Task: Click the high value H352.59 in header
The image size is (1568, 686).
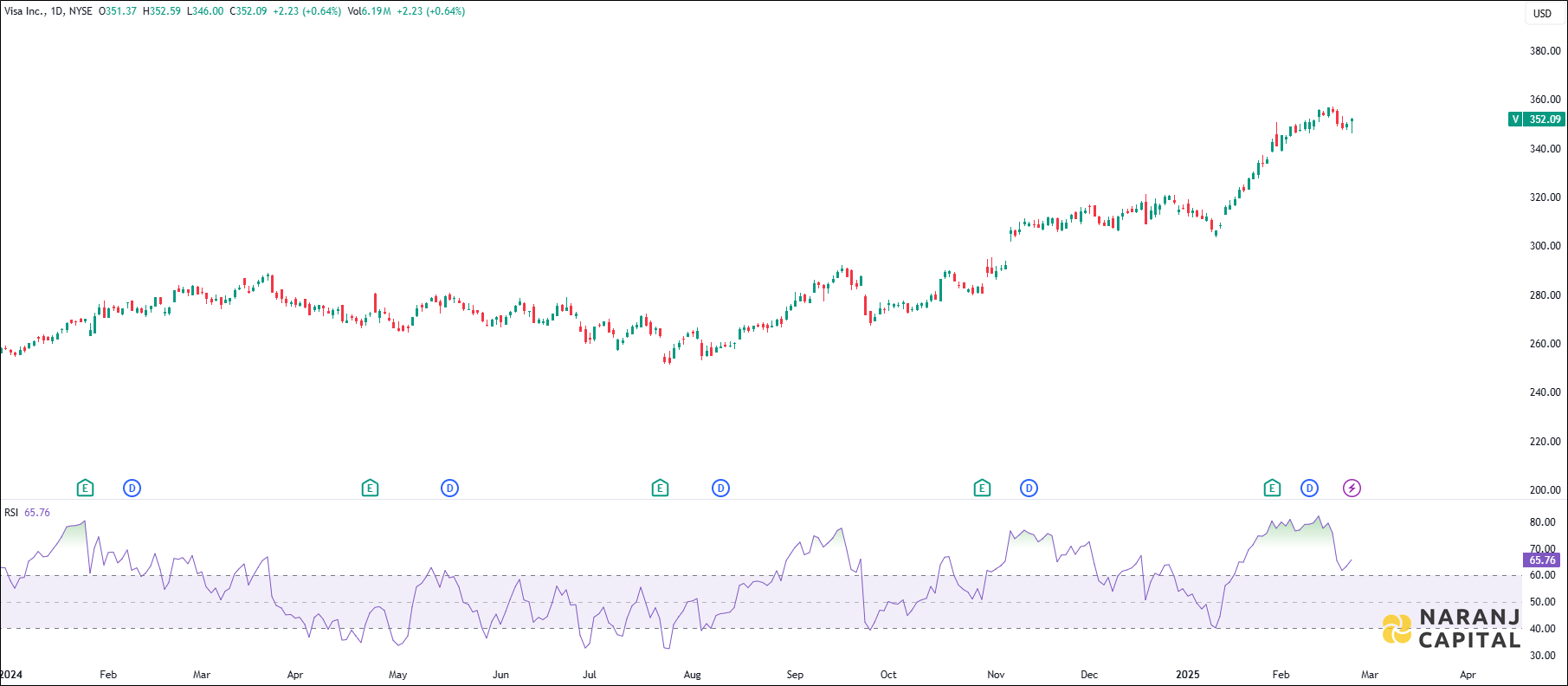Action: [x=162, y=11]
